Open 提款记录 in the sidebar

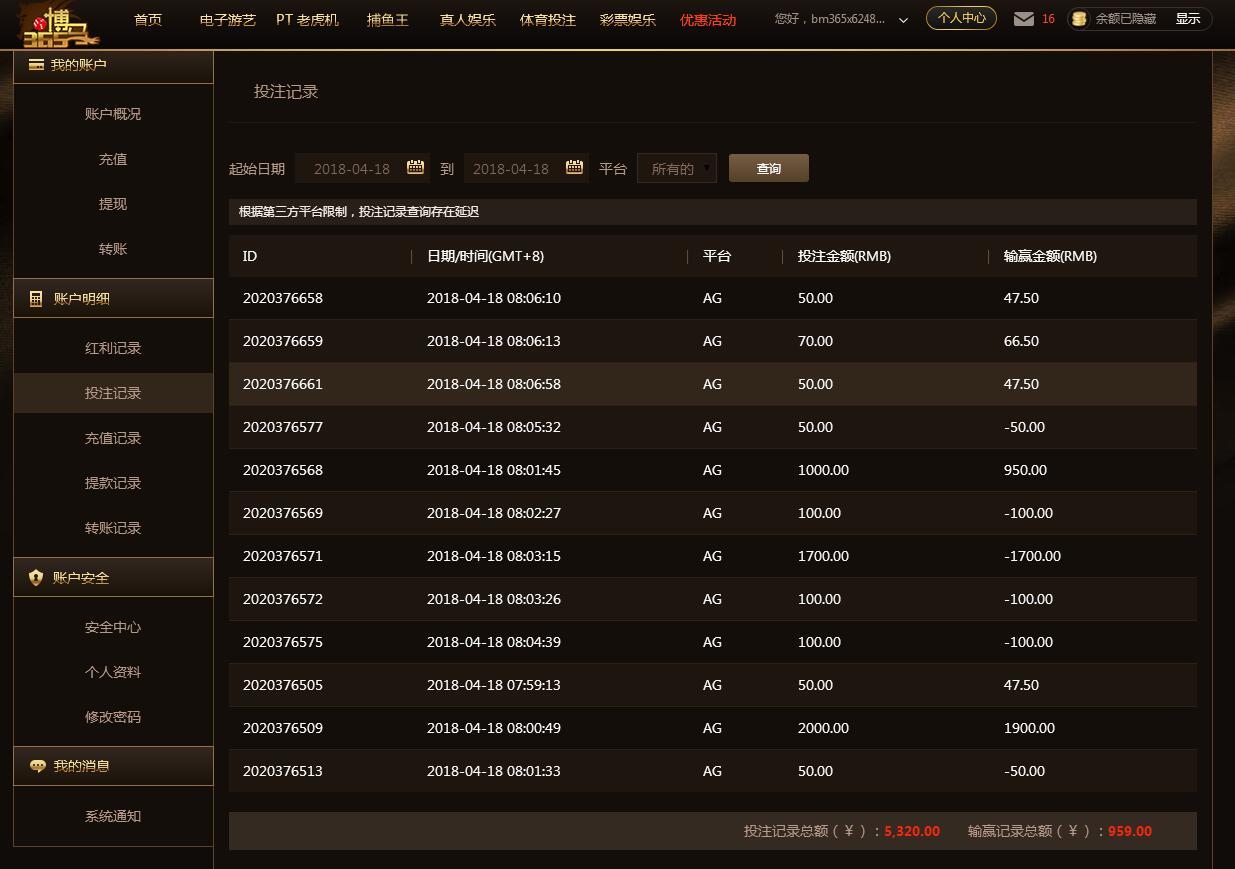pyautogui.click(x=113, y=483)
